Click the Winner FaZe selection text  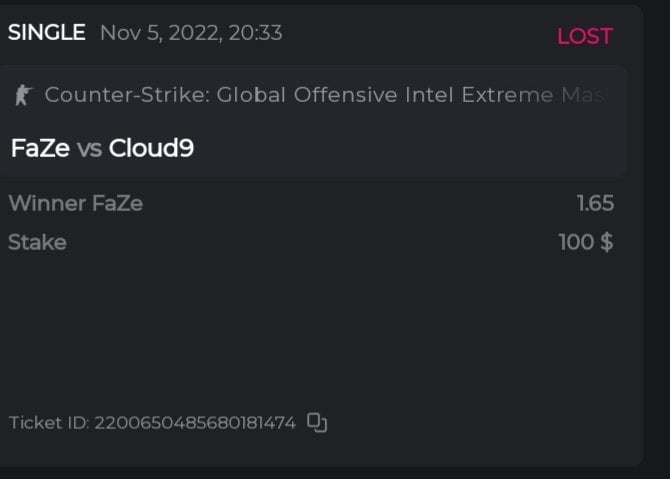tap(75, 204)
